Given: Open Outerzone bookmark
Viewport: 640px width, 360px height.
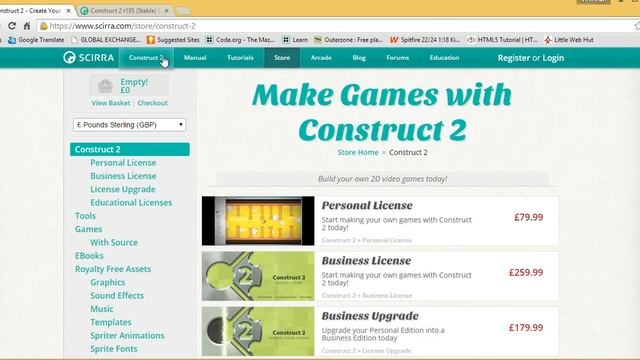Looking at the screenshot, I should 348,40.
